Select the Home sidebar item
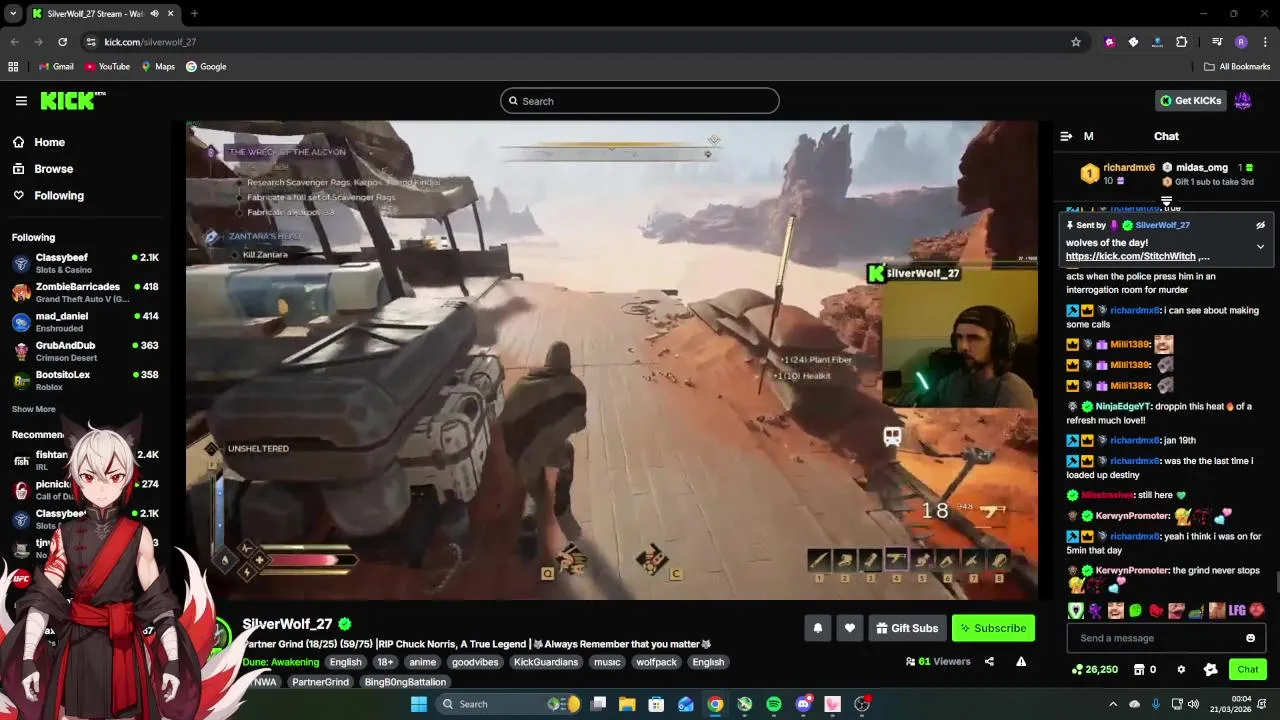The height and width of the screenshot is (720, 1280). pos(39,142)
